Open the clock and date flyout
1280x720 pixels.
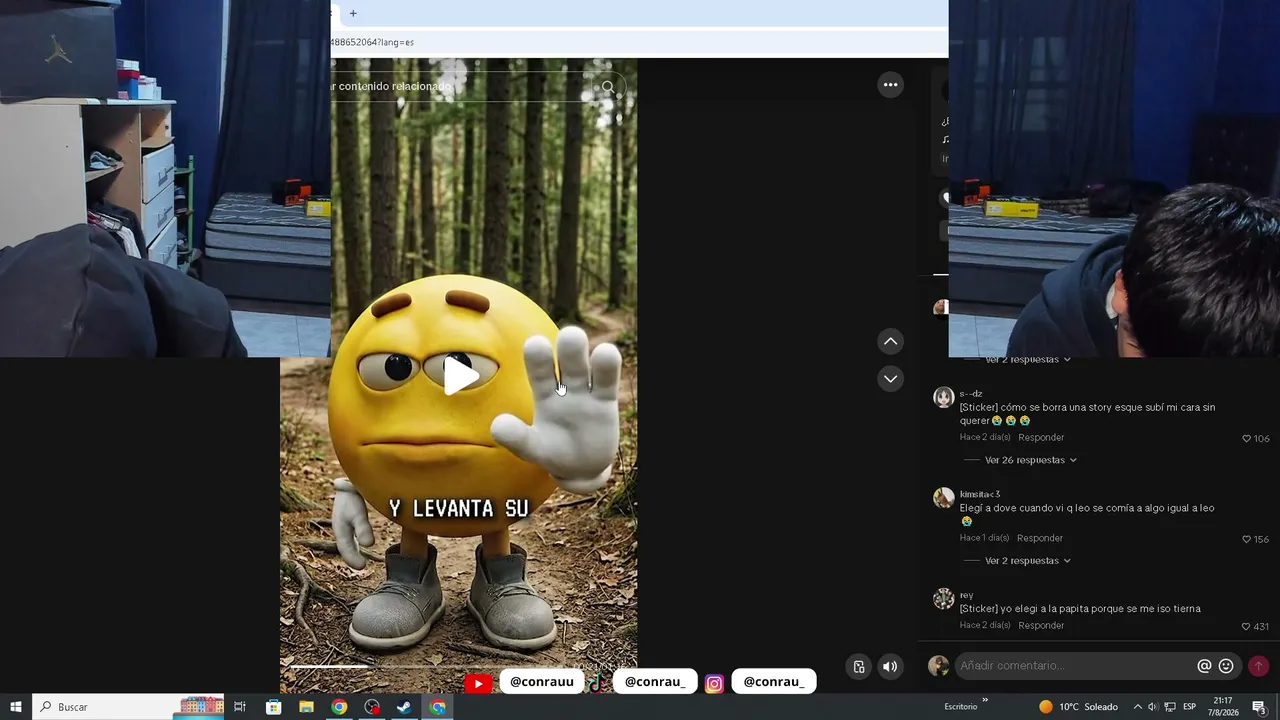click(x=1223, y=707)
